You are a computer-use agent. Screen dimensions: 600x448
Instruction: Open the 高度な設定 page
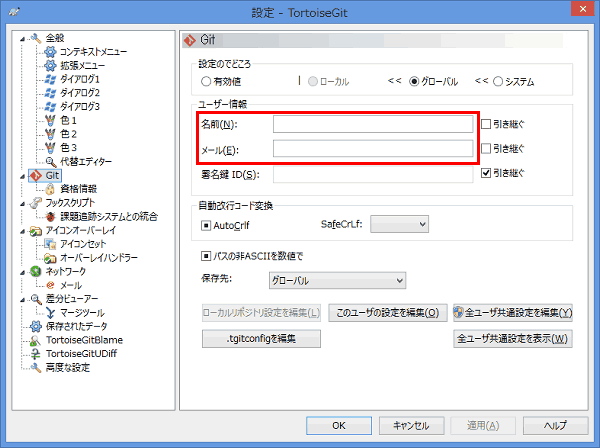[x=68, y=368]
